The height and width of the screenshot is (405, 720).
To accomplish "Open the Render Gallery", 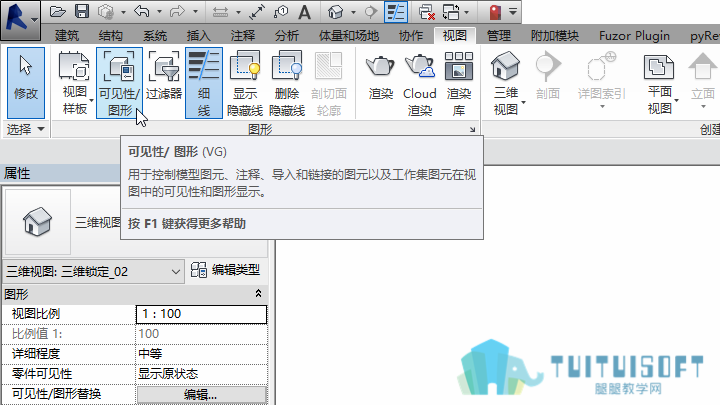I will (459, 83).
